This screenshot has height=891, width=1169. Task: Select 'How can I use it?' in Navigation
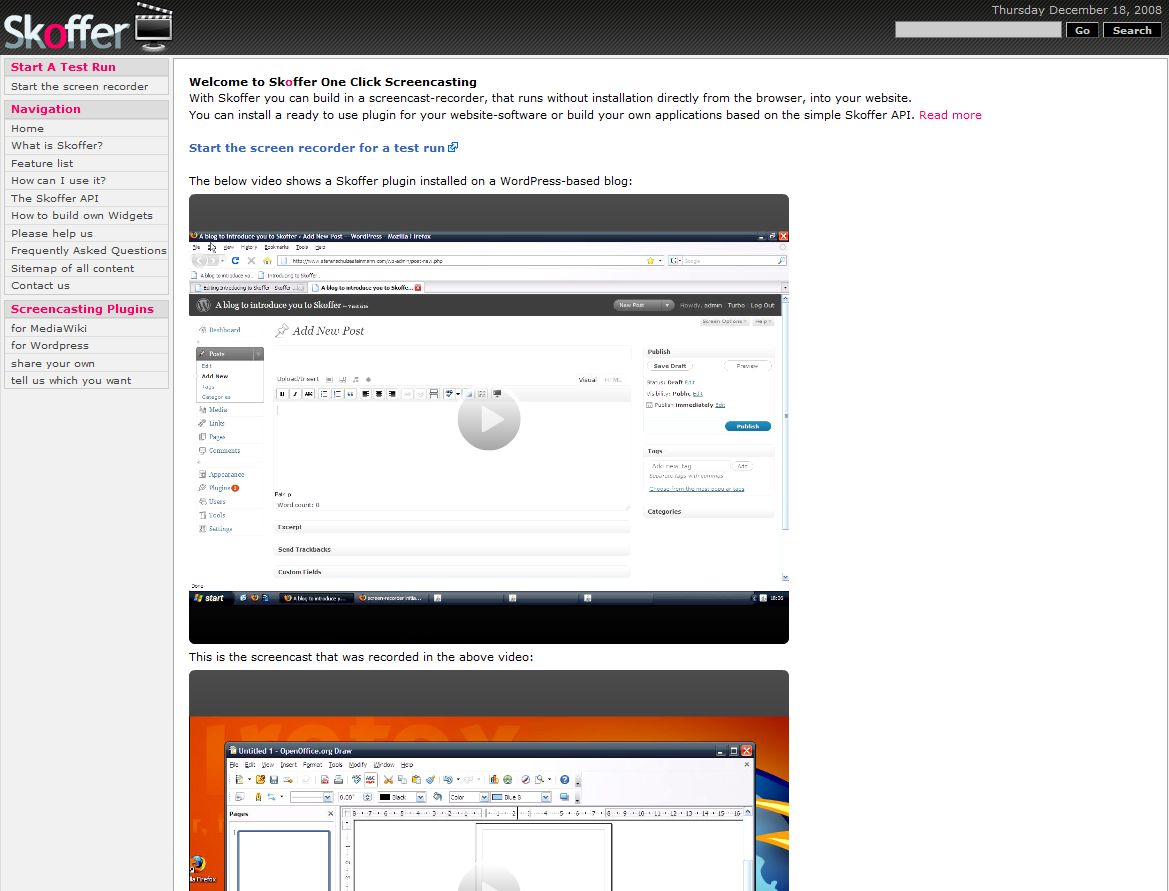point(58,180)
